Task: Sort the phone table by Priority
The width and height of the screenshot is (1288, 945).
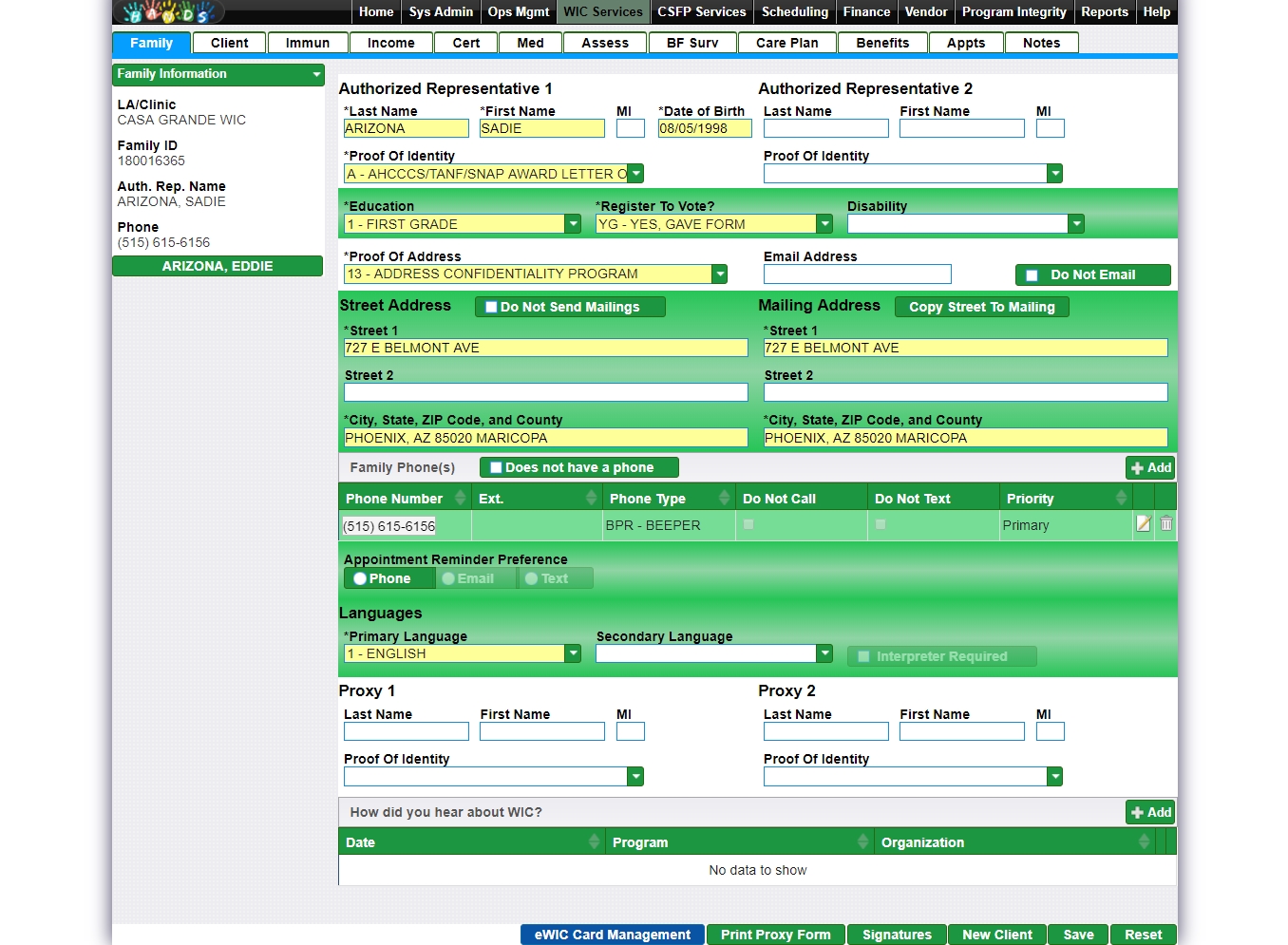Action: 1121,499
